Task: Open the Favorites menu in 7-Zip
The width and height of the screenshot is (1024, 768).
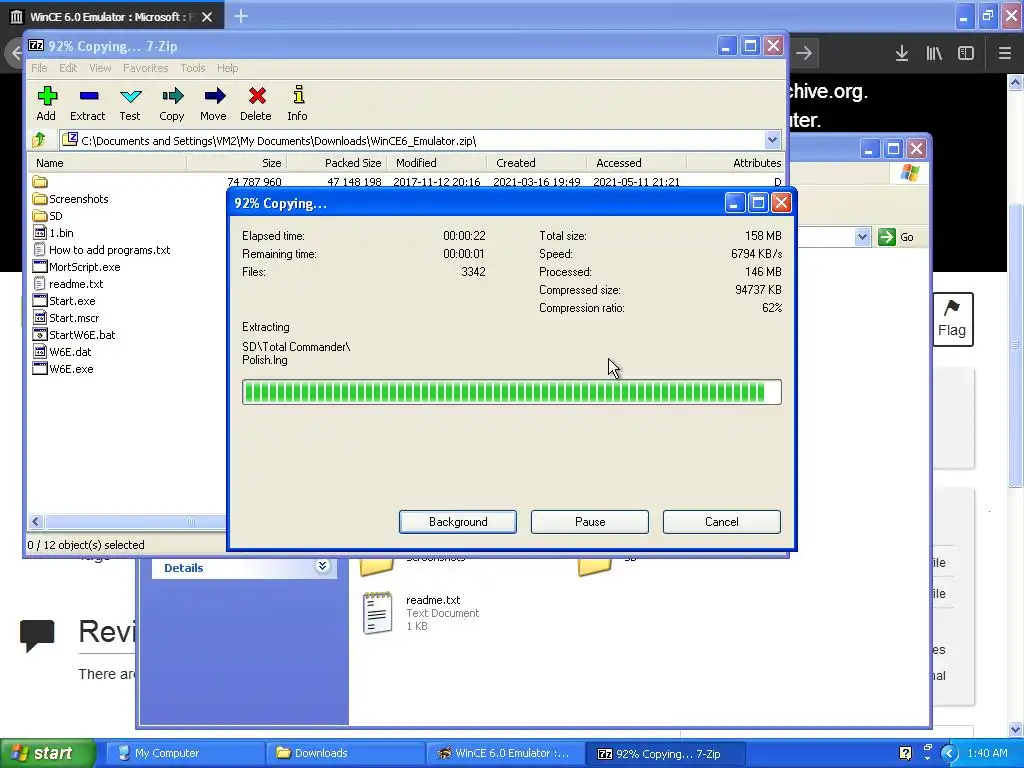Action: tap(146, 68)
